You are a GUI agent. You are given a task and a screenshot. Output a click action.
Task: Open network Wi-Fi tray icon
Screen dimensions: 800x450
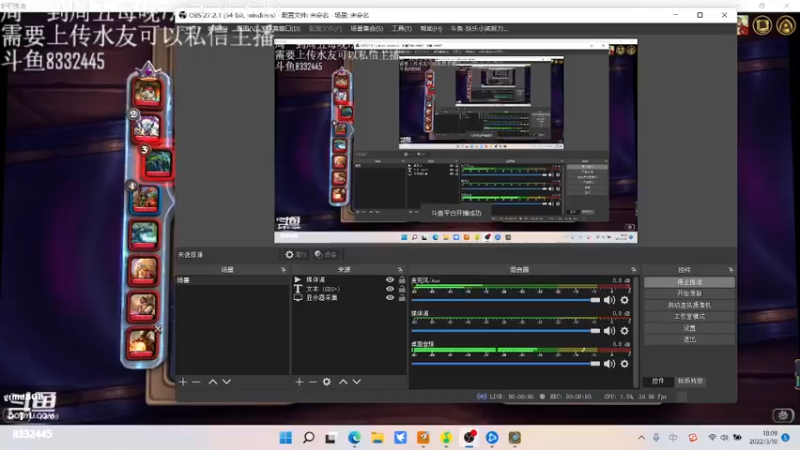(712, 438)
